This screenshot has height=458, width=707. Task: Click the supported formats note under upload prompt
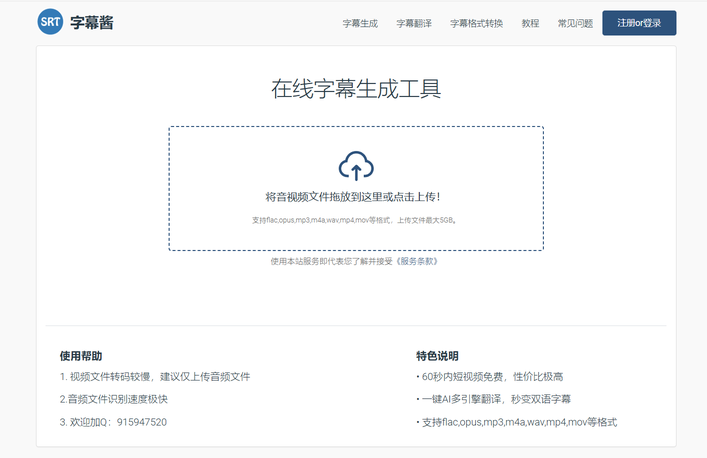(354, 220)
